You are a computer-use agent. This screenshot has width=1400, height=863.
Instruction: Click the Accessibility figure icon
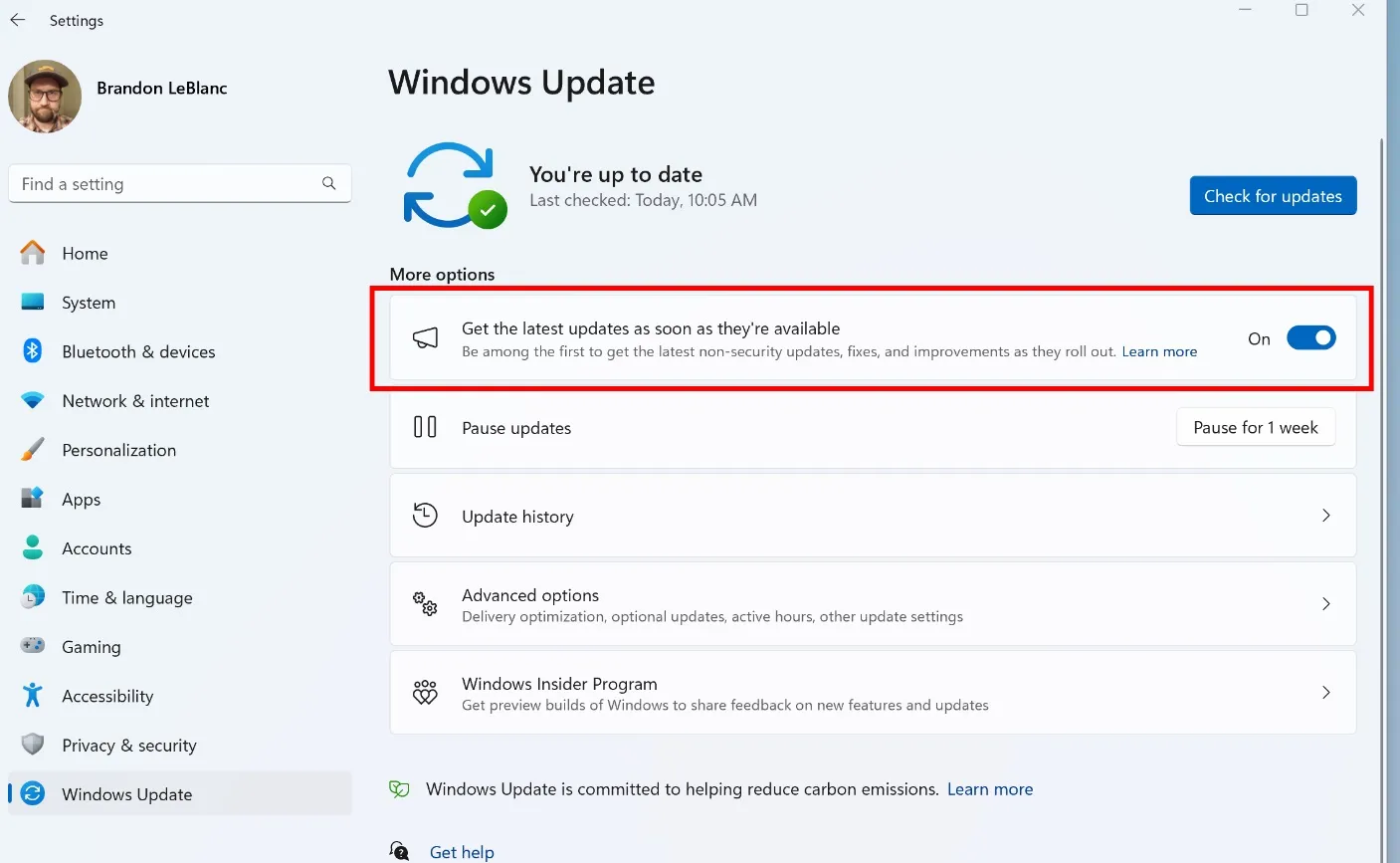tap(33, 695)
